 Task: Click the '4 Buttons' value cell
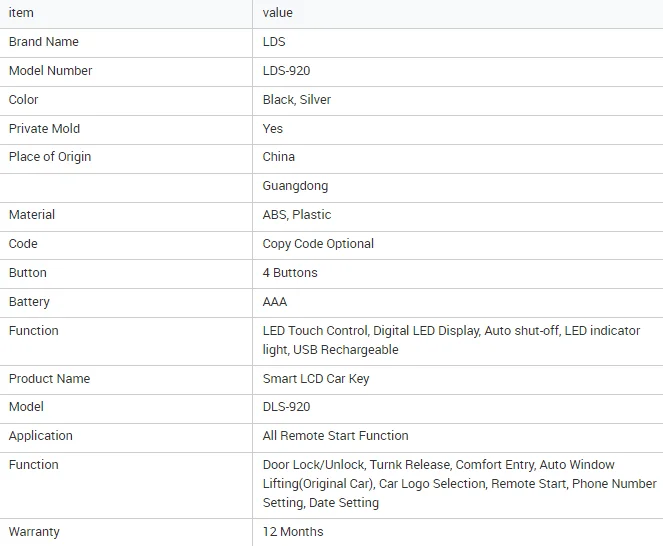(x=290, y=273)
